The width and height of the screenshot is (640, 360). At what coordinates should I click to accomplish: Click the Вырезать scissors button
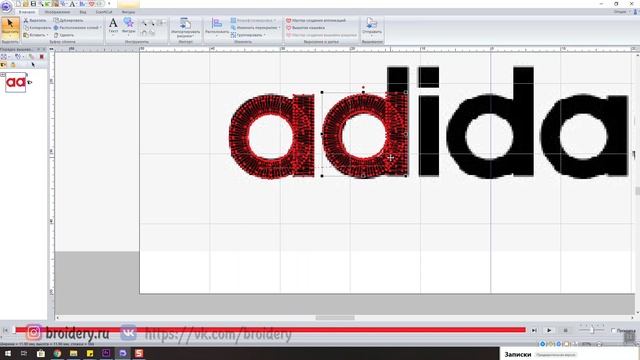35,20
